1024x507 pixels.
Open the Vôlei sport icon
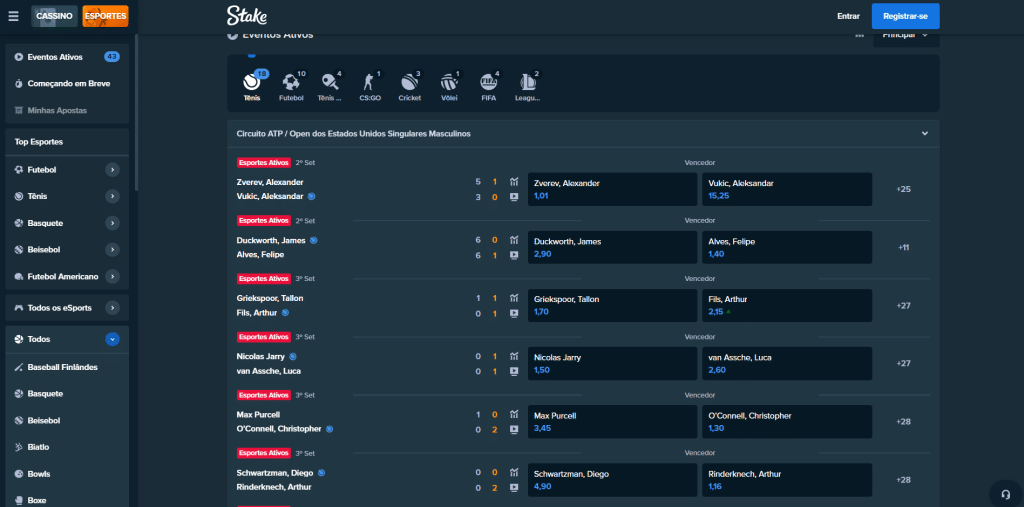click(x=449, y=84)
